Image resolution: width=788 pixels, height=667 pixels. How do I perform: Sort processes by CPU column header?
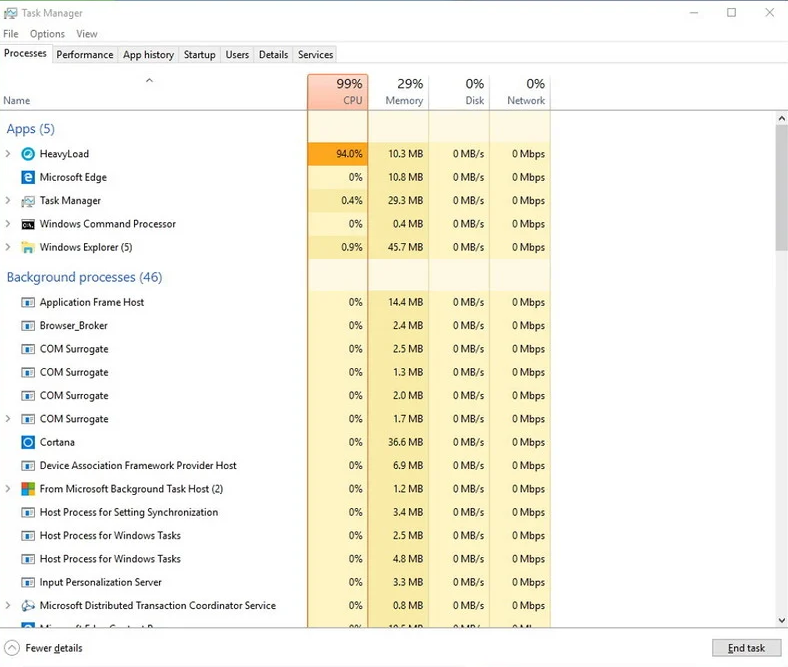pyautogui.click(x=338, y=92)
